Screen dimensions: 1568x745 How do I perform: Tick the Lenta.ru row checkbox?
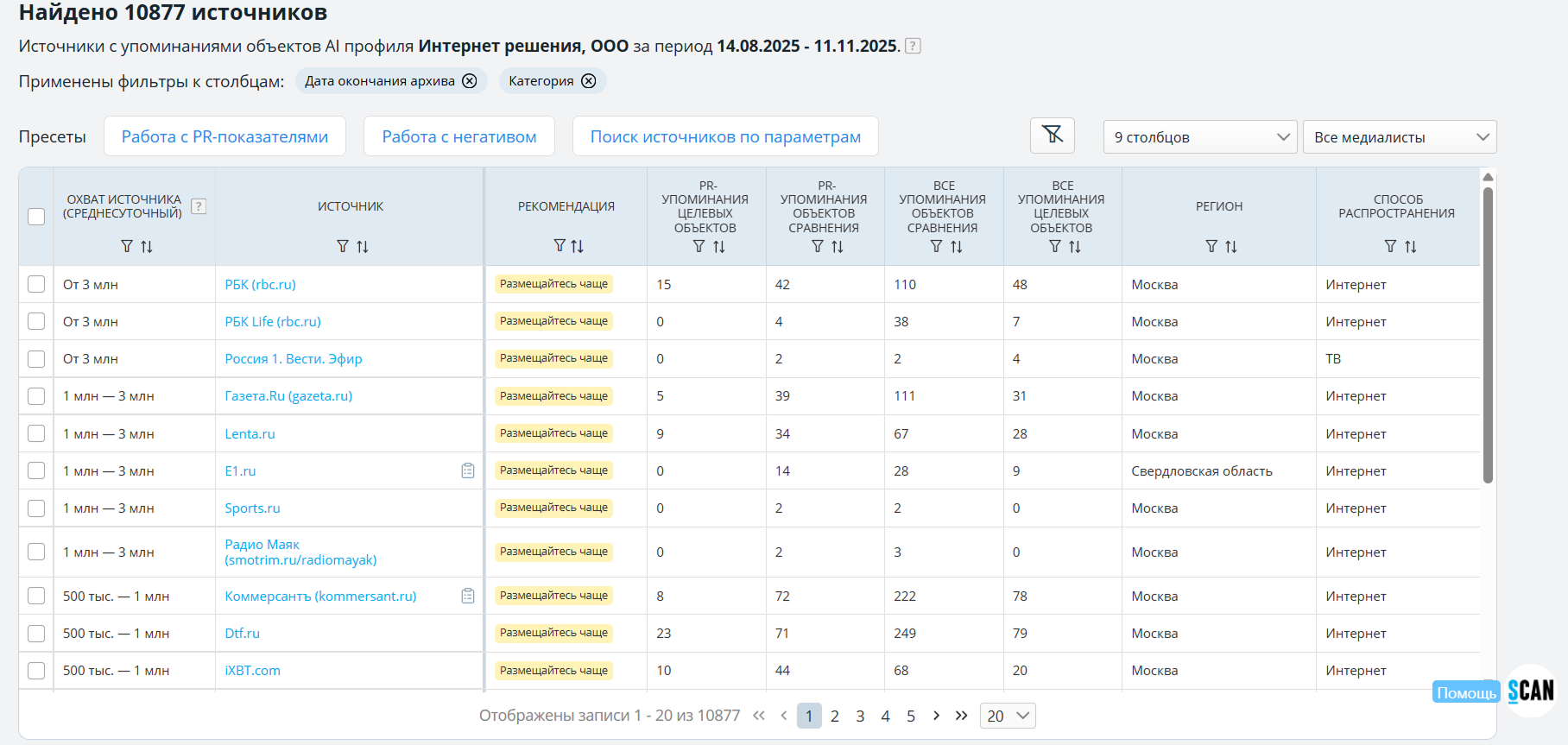pyautogui.click(x=36, y=433)
